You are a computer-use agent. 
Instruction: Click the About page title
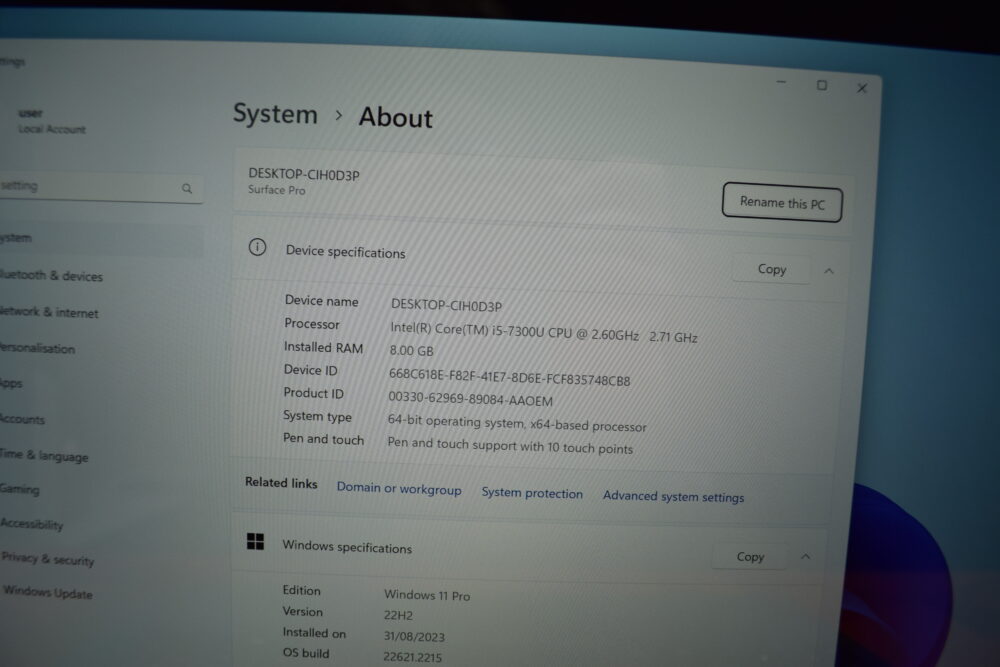tap(395, 118)
